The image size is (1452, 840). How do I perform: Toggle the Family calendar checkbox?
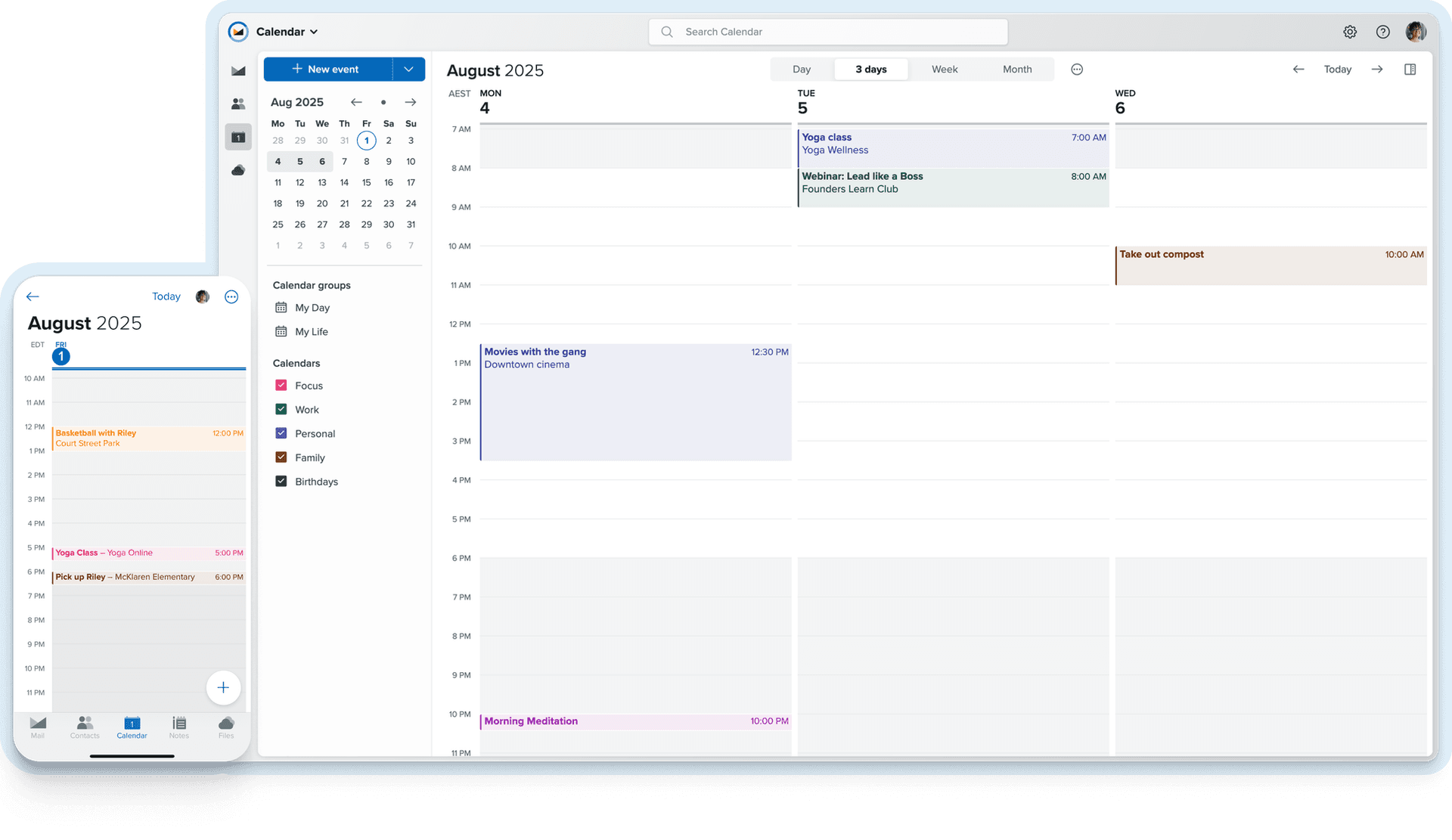[x=281, y=457]
